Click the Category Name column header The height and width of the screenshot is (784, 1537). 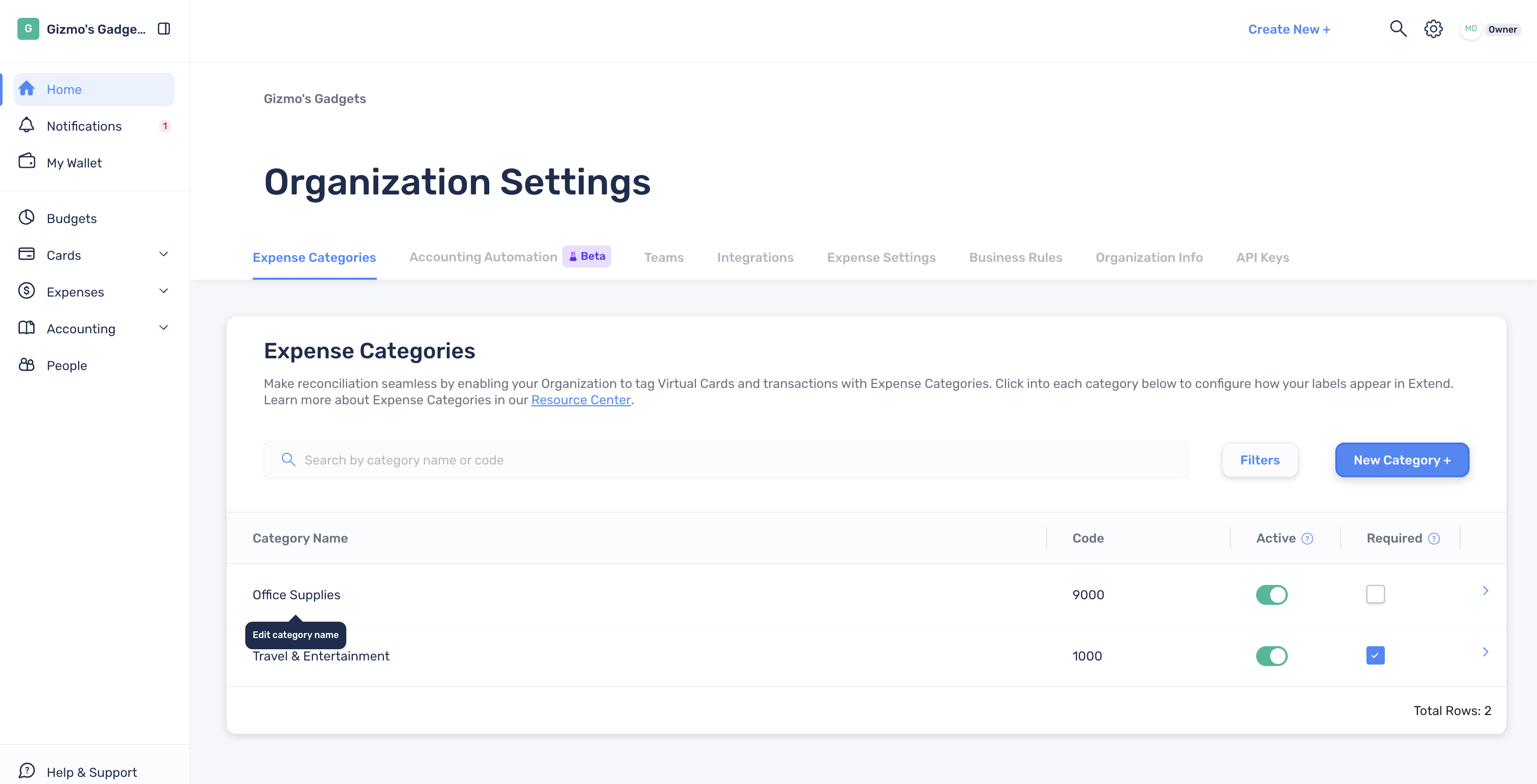point(300,538)
